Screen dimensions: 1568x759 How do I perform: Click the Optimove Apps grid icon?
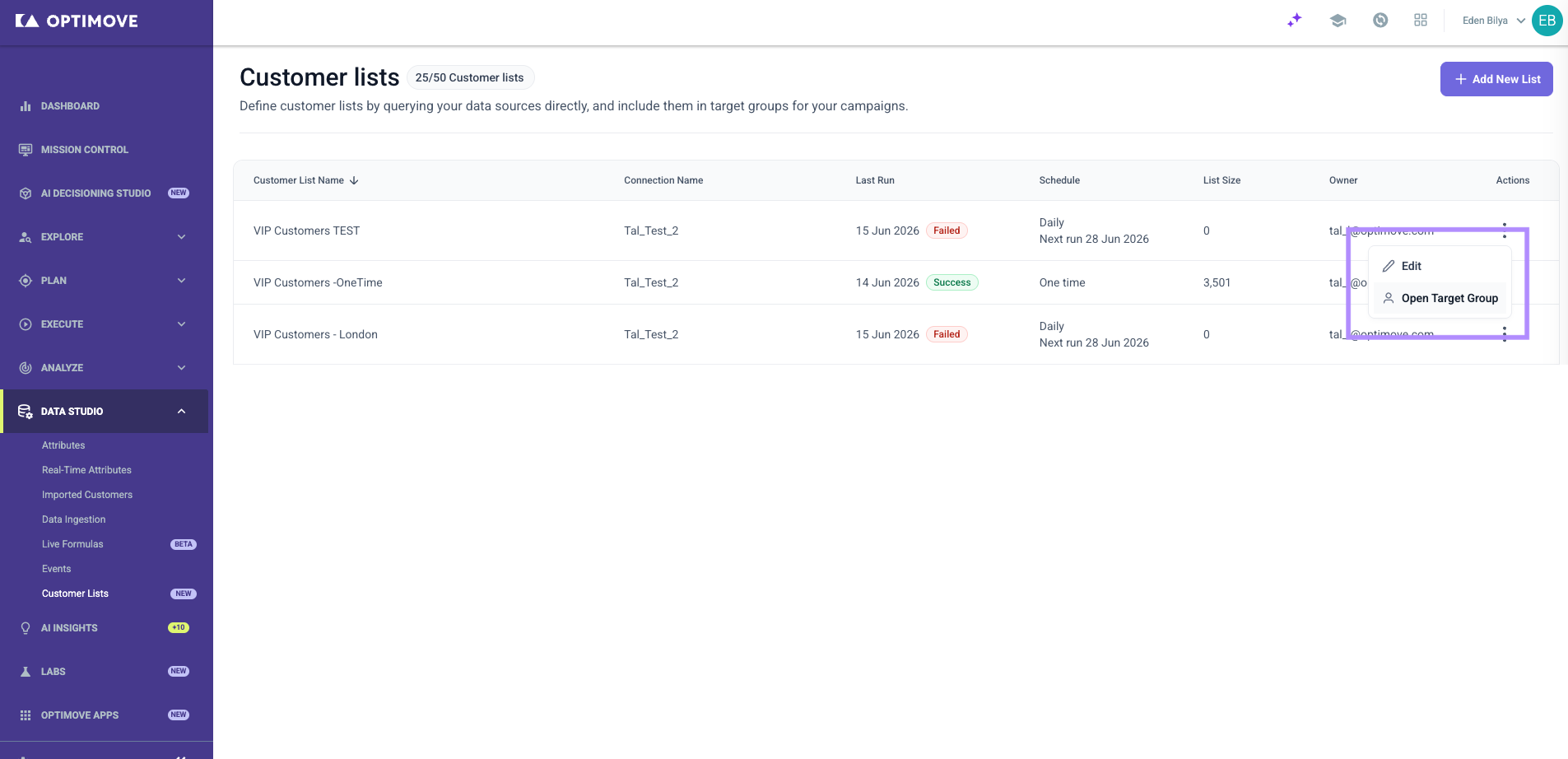26,715
